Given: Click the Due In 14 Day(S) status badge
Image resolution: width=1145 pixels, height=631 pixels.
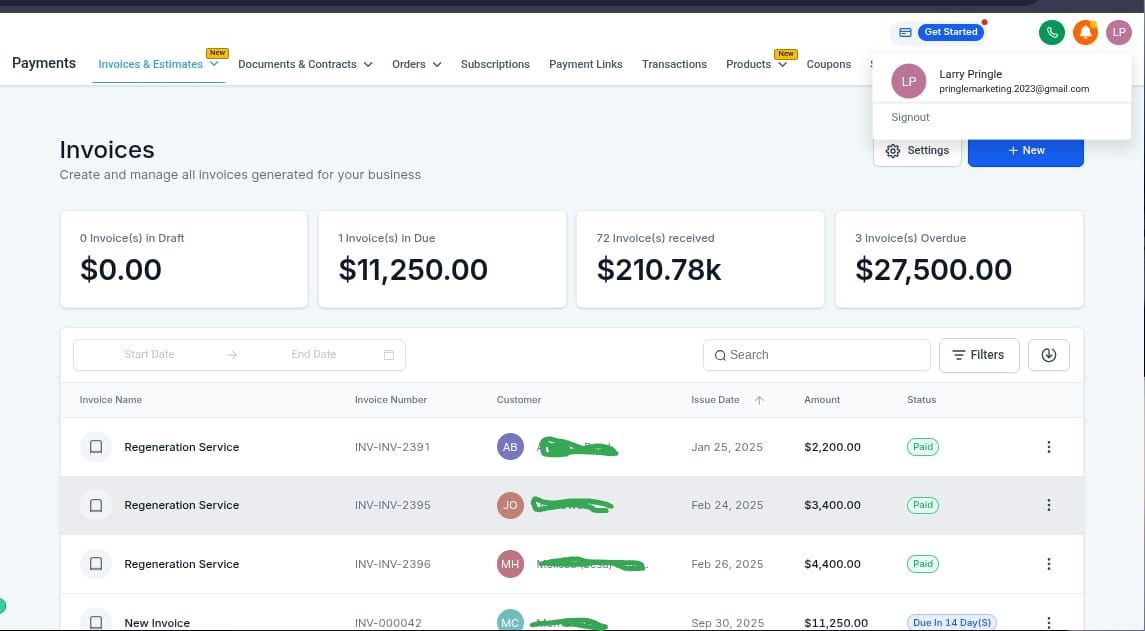Looking at the screenshot, I should tap(951, 623).
